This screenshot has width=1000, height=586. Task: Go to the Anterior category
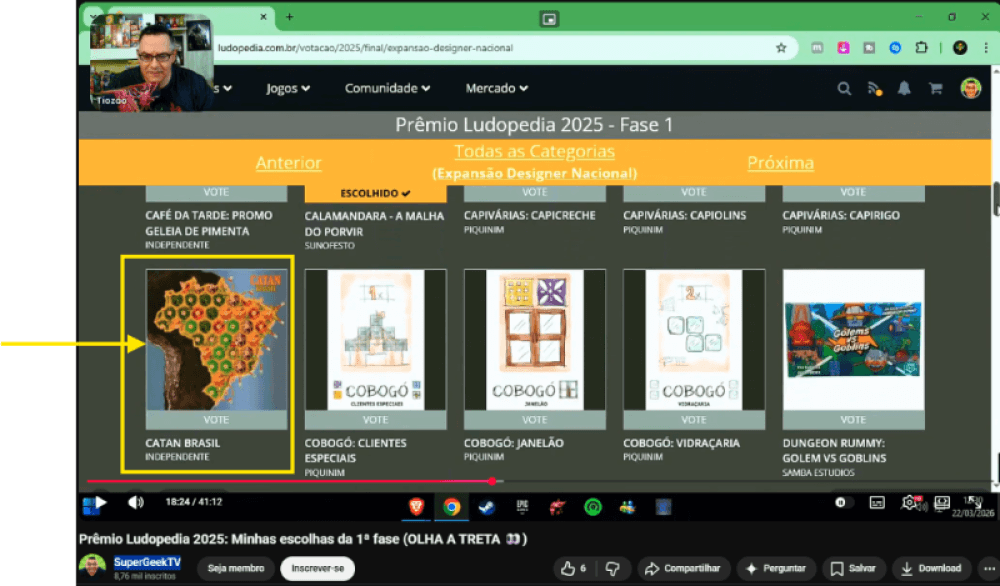pyautogui.click(x=288, y=163)
